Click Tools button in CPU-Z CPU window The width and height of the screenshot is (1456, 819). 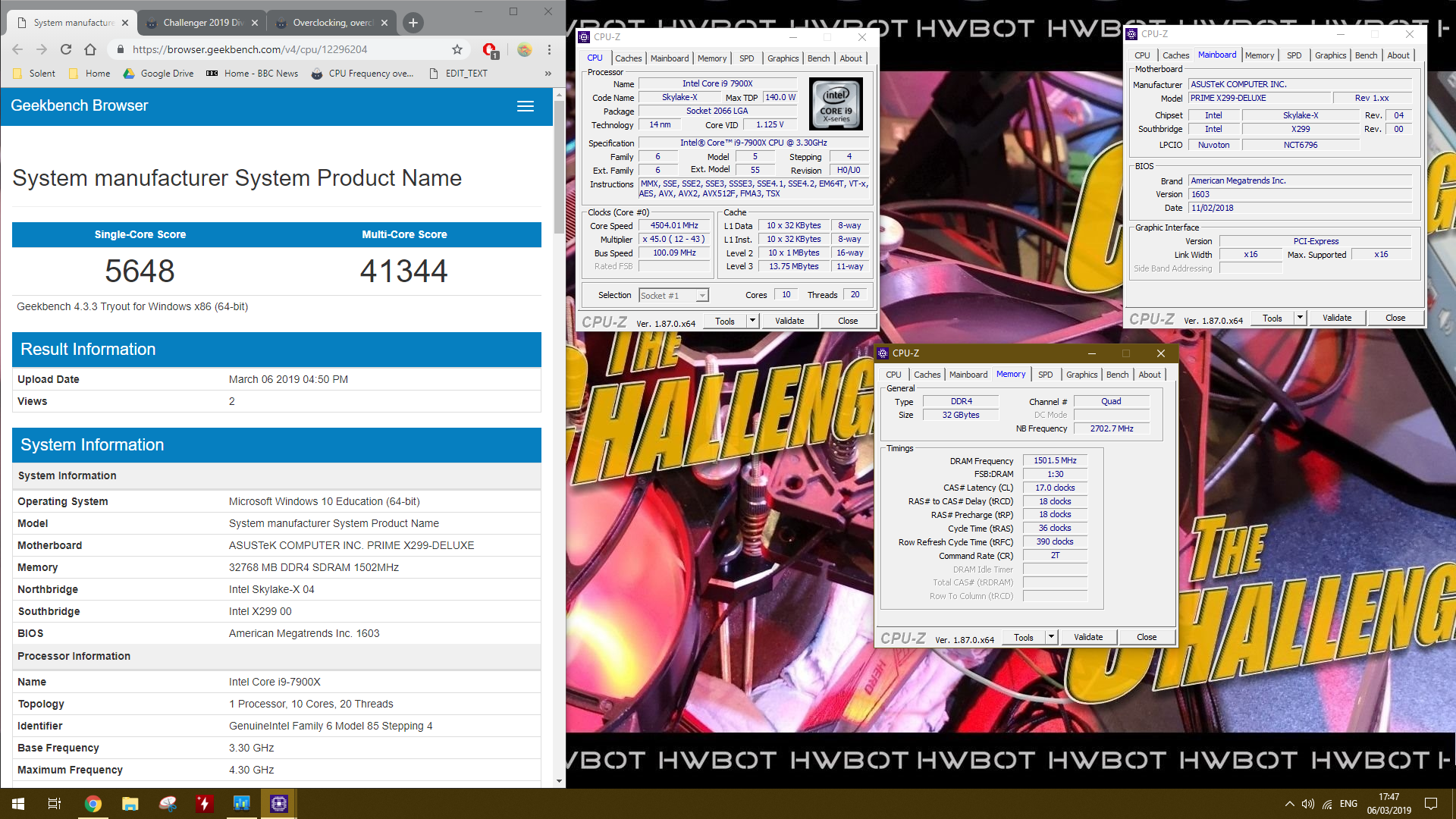(725, 322)
